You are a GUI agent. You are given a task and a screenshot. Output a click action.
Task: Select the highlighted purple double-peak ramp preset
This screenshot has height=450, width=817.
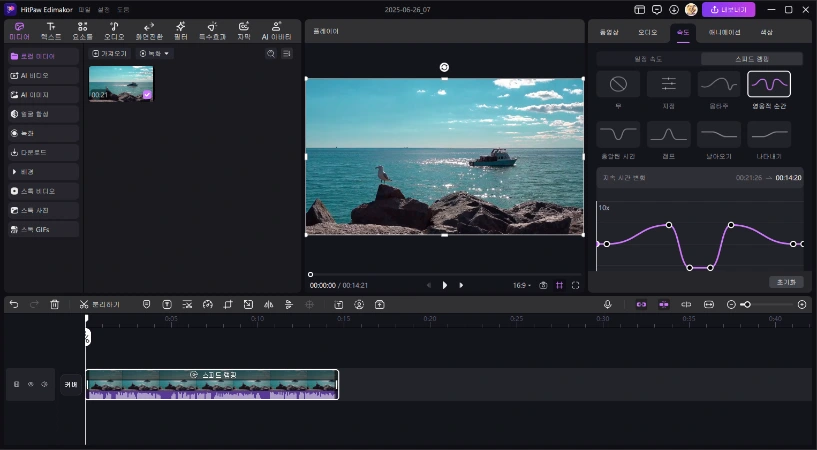pos(769,84)
